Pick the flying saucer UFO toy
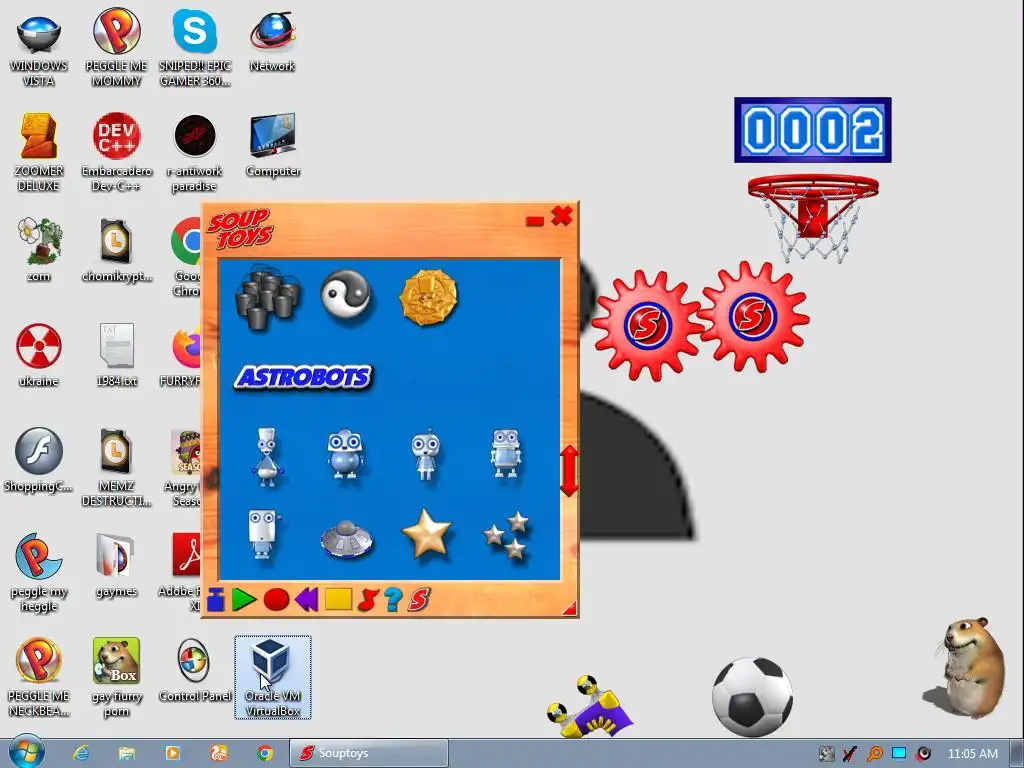 [x=346, y=538]
